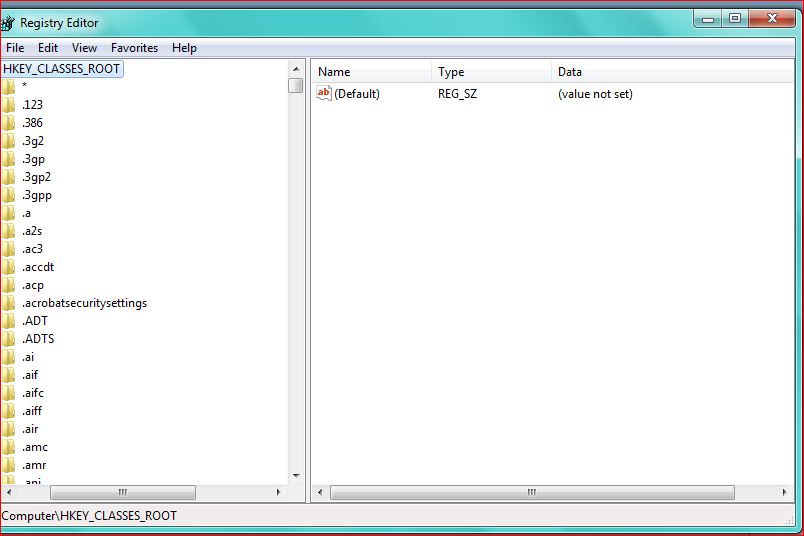Image resolution: width=804 pixels, height=536 pixels.
Task: Click the folder icon beside .3gp2
Action: (8, 177)
